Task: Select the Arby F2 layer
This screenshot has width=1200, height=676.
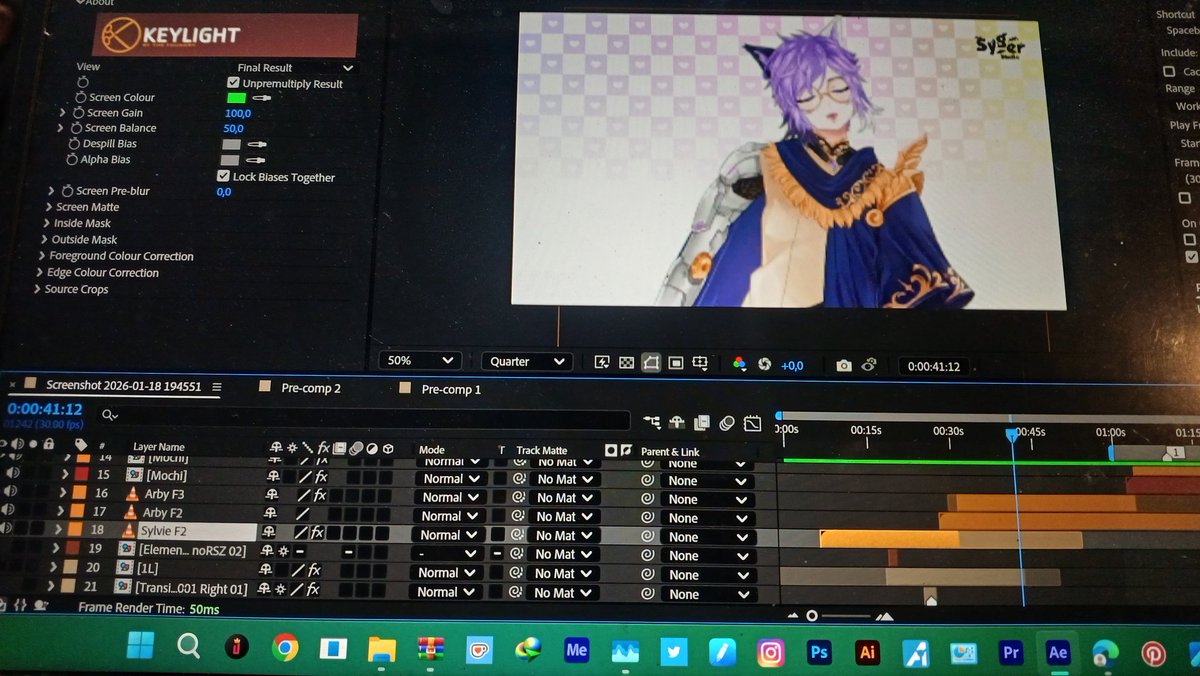Action: tap(164, 512)
